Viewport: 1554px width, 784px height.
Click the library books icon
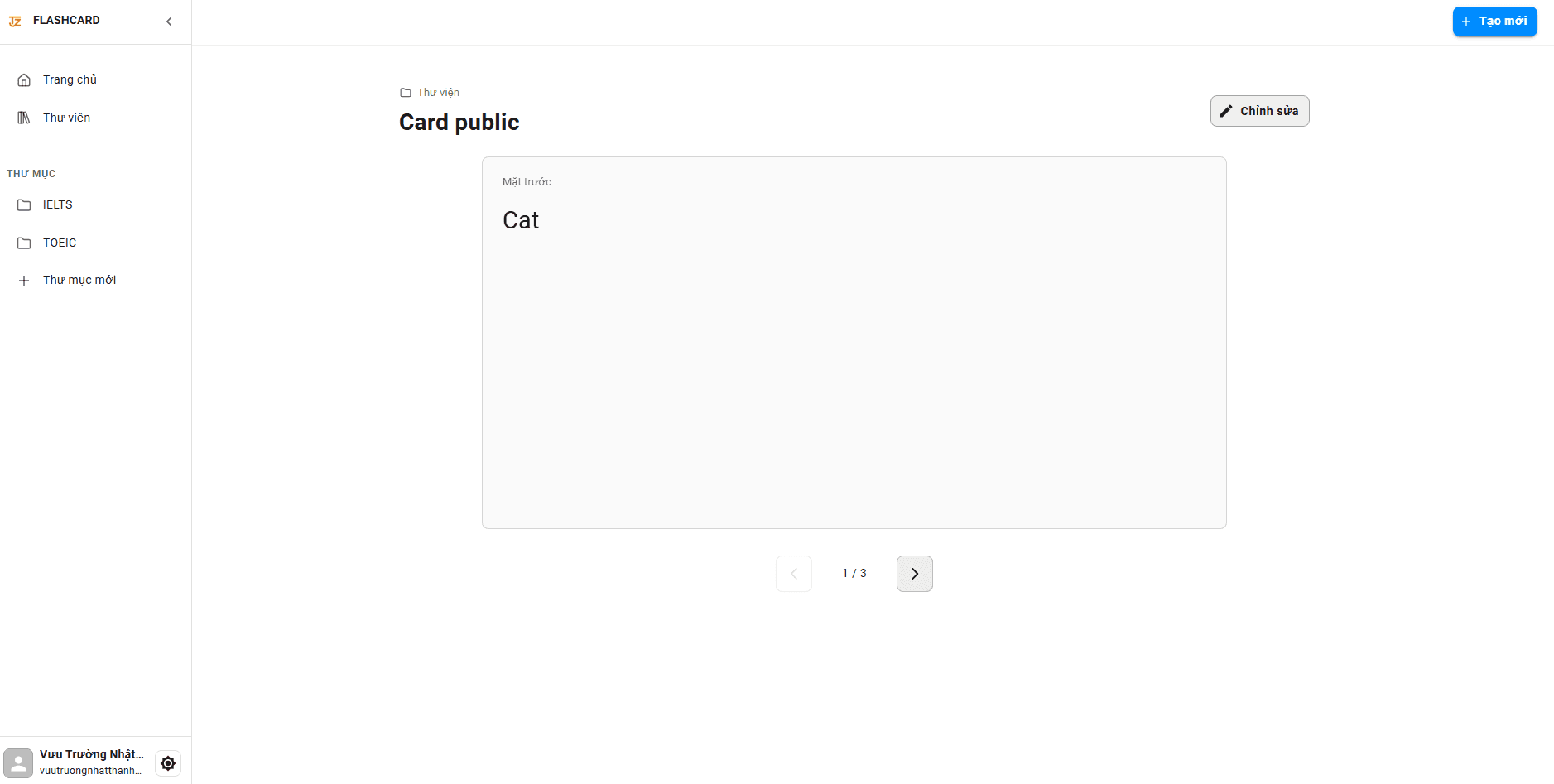(24, 118)
